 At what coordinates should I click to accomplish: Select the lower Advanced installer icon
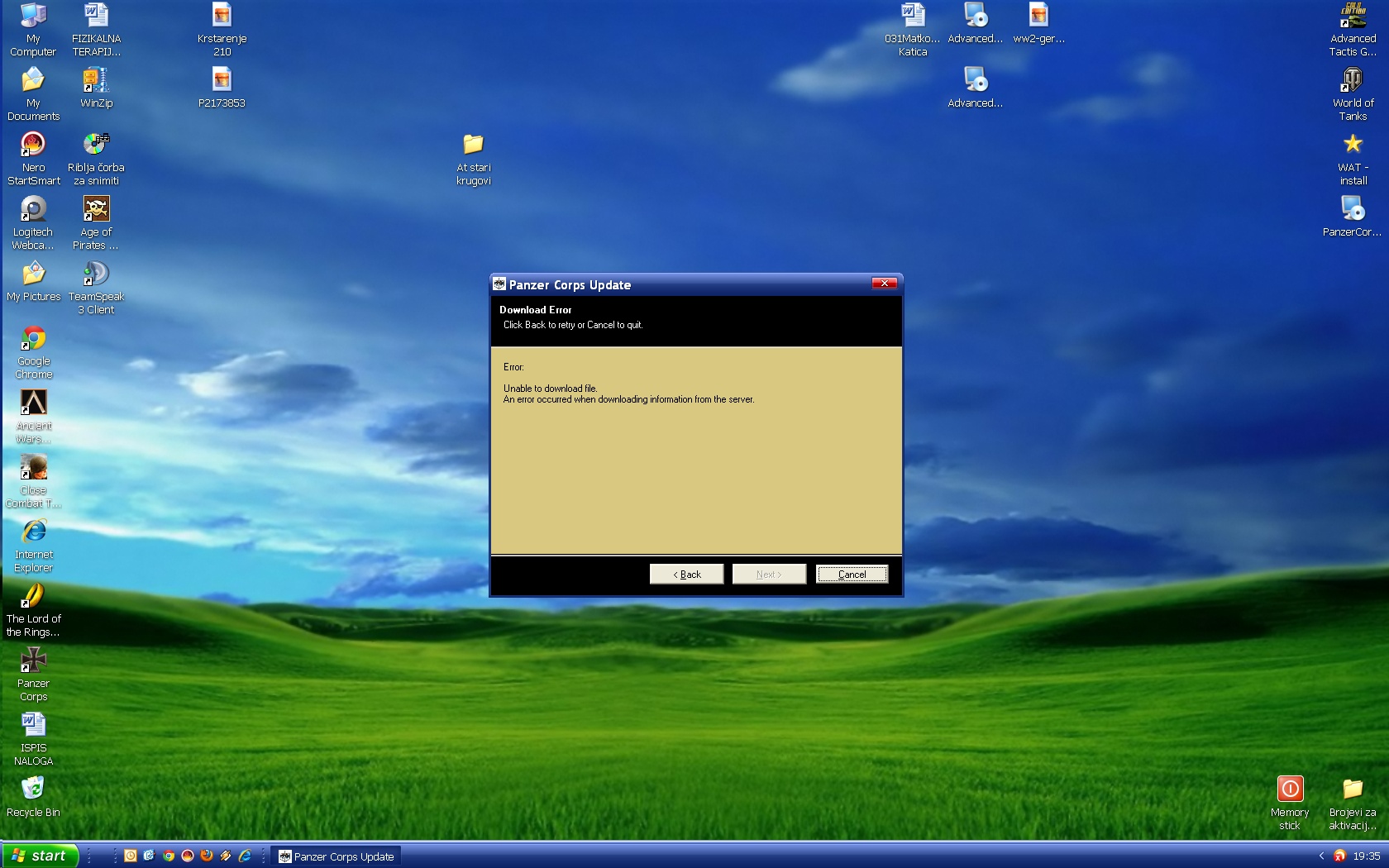click(976, 88)
